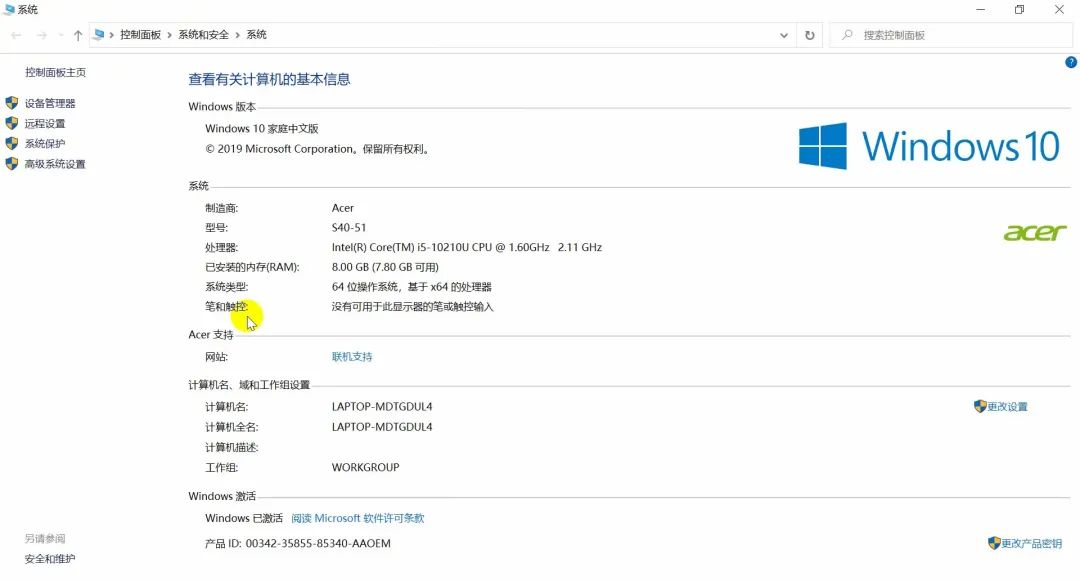1080x581 pixels.
Task: Expand the chevron before 控制面板 breadcrumb
Action: [112, 34]
